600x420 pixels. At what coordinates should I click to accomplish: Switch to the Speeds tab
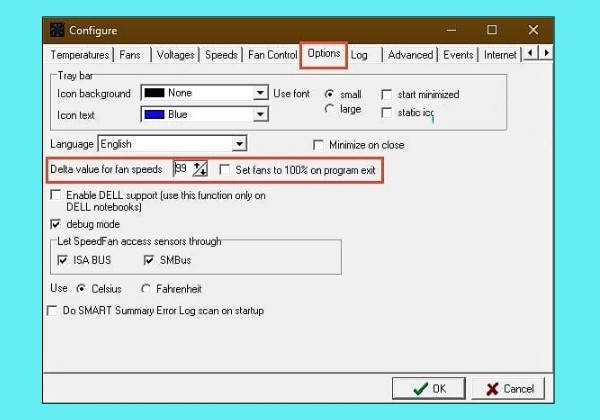[221, 55]
